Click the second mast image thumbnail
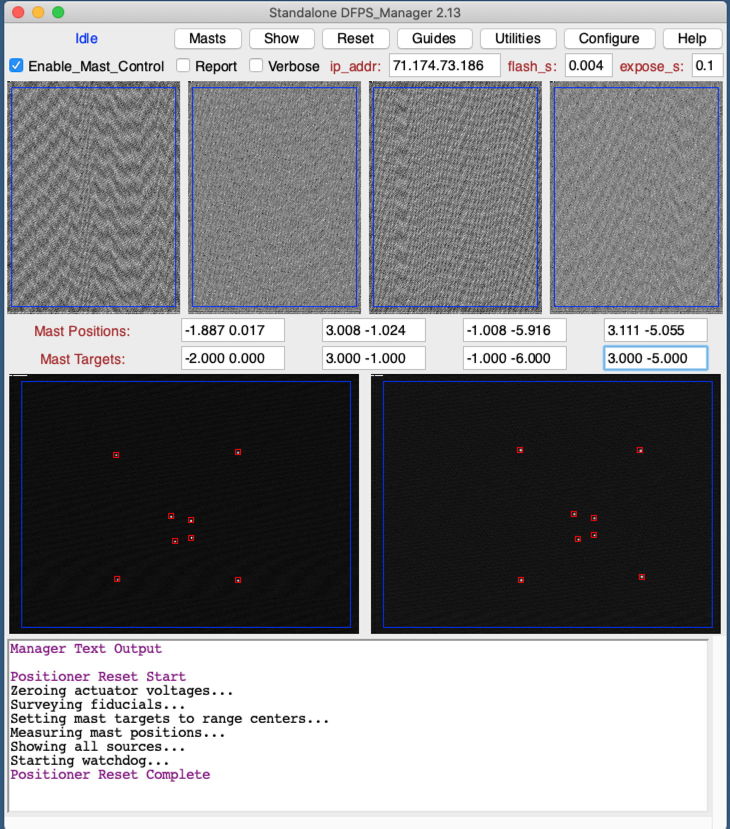Screen dimensions: 730x829 274,197
